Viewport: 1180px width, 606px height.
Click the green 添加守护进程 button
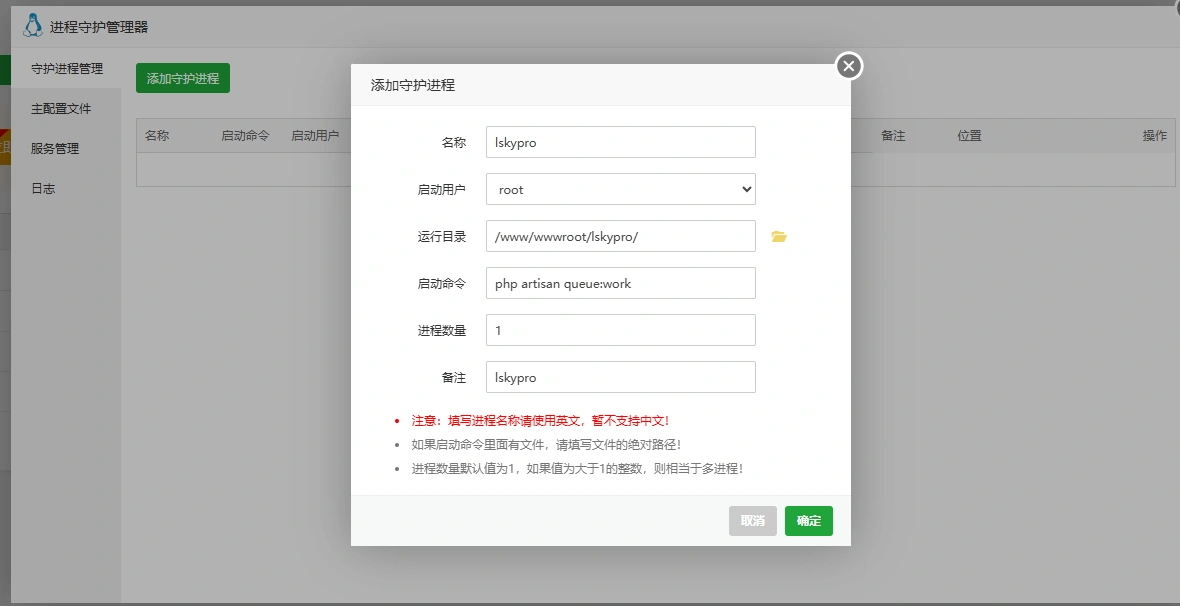pos(183,78)
